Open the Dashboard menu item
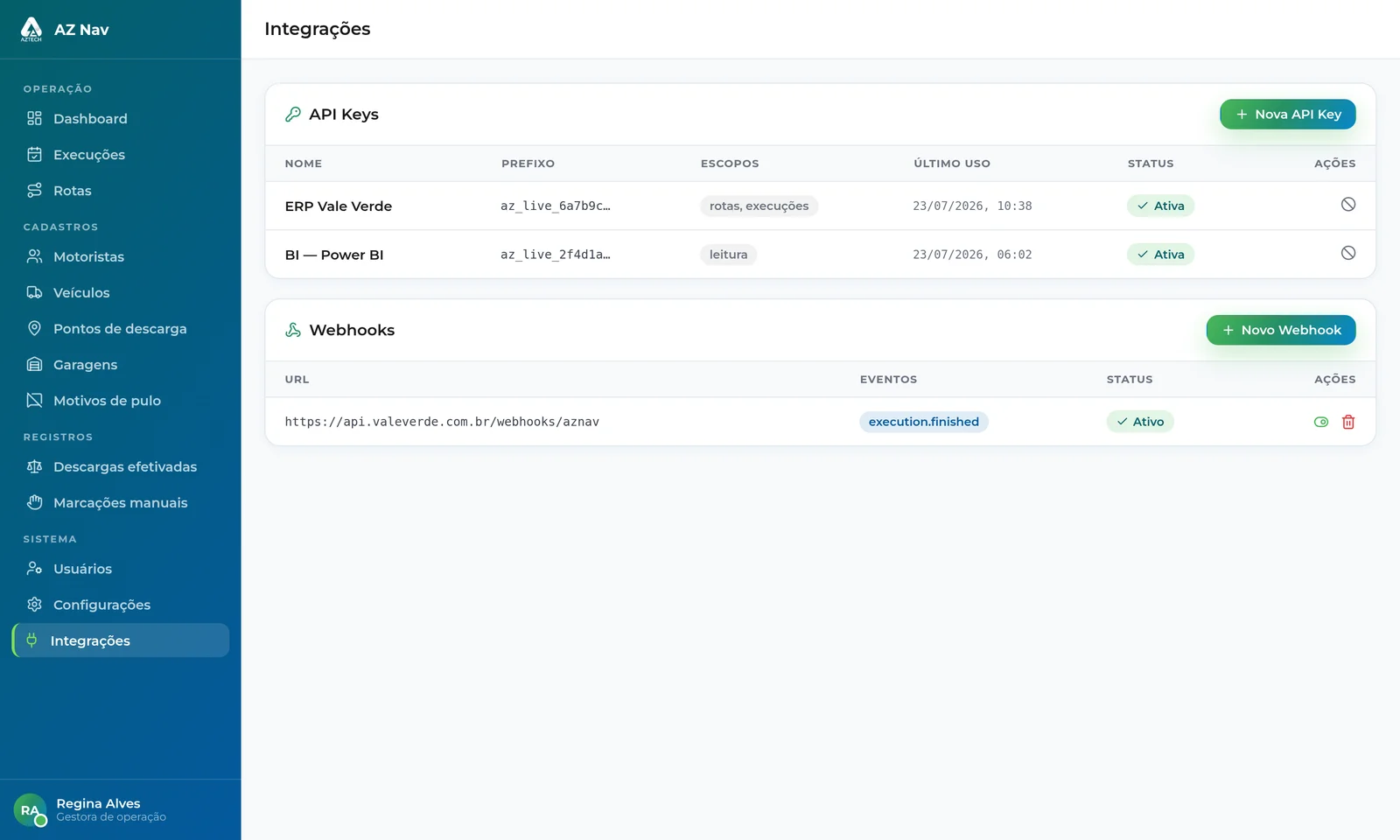This screenshot has width=1400, height=840. (121, 118)
